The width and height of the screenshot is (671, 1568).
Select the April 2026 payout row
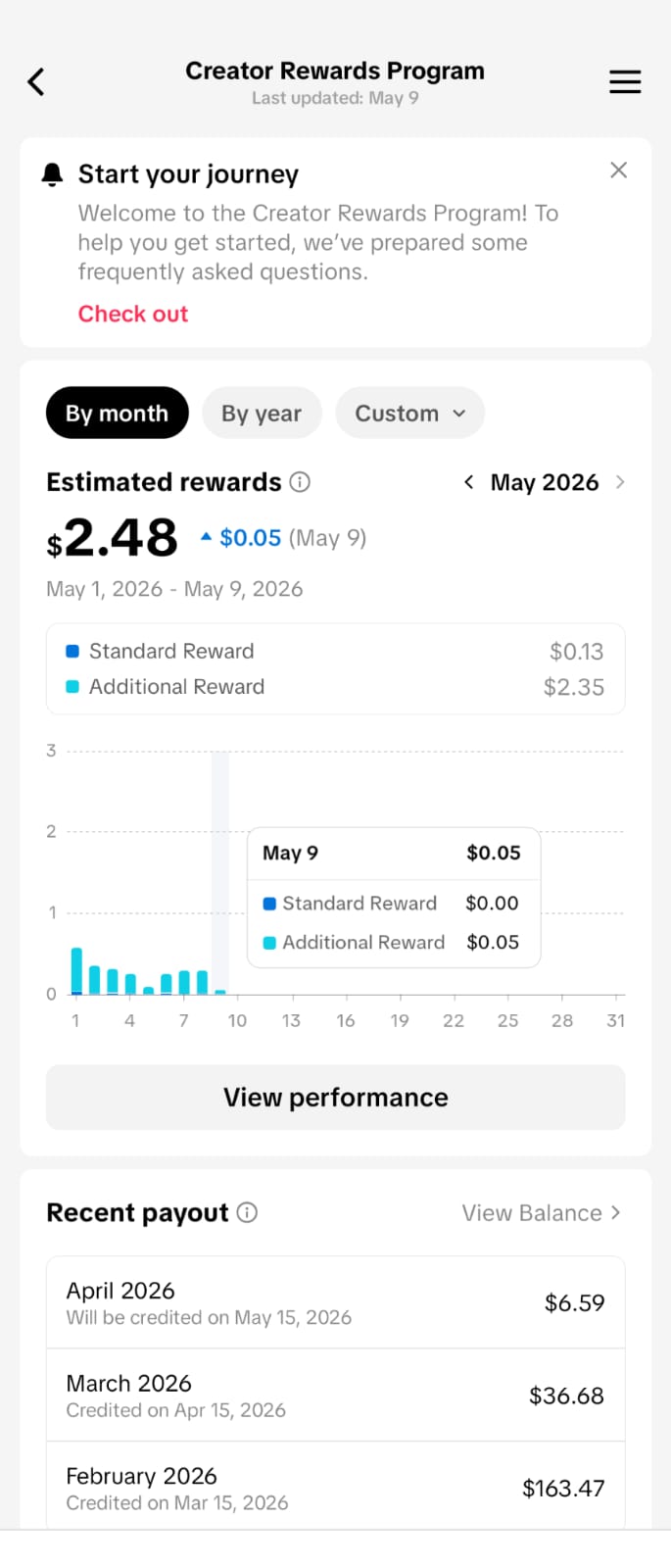pyautogui.click(x=335, y=1302)
